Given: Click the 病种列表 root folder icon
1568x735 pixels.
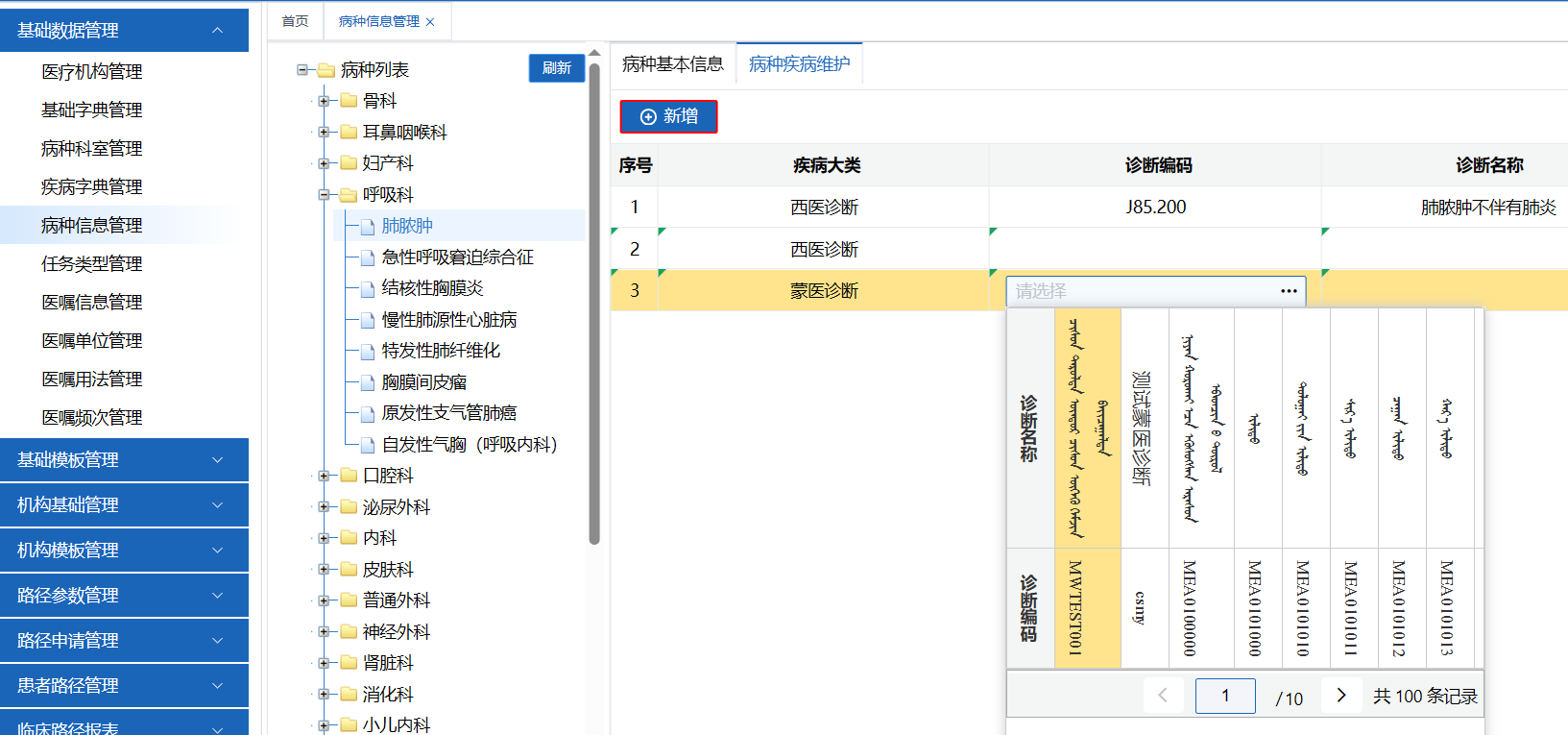Looking at the screenshot, I should click(x=326, y=70).
